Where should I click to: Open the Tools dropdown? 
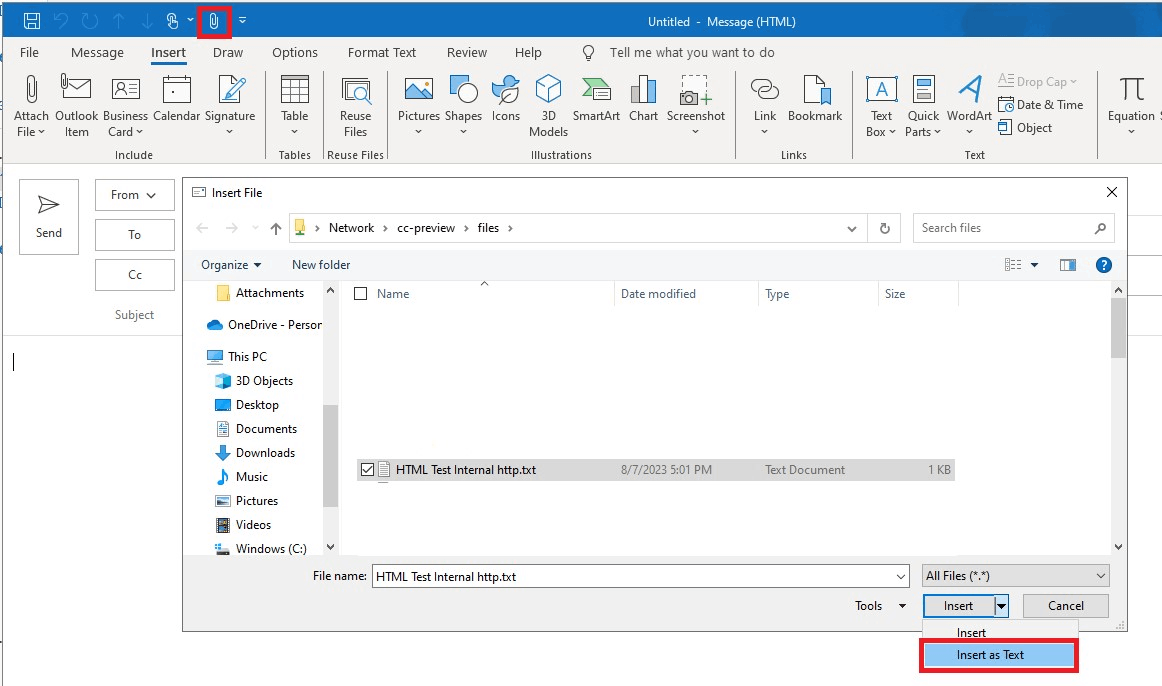[x=880, y=606]
